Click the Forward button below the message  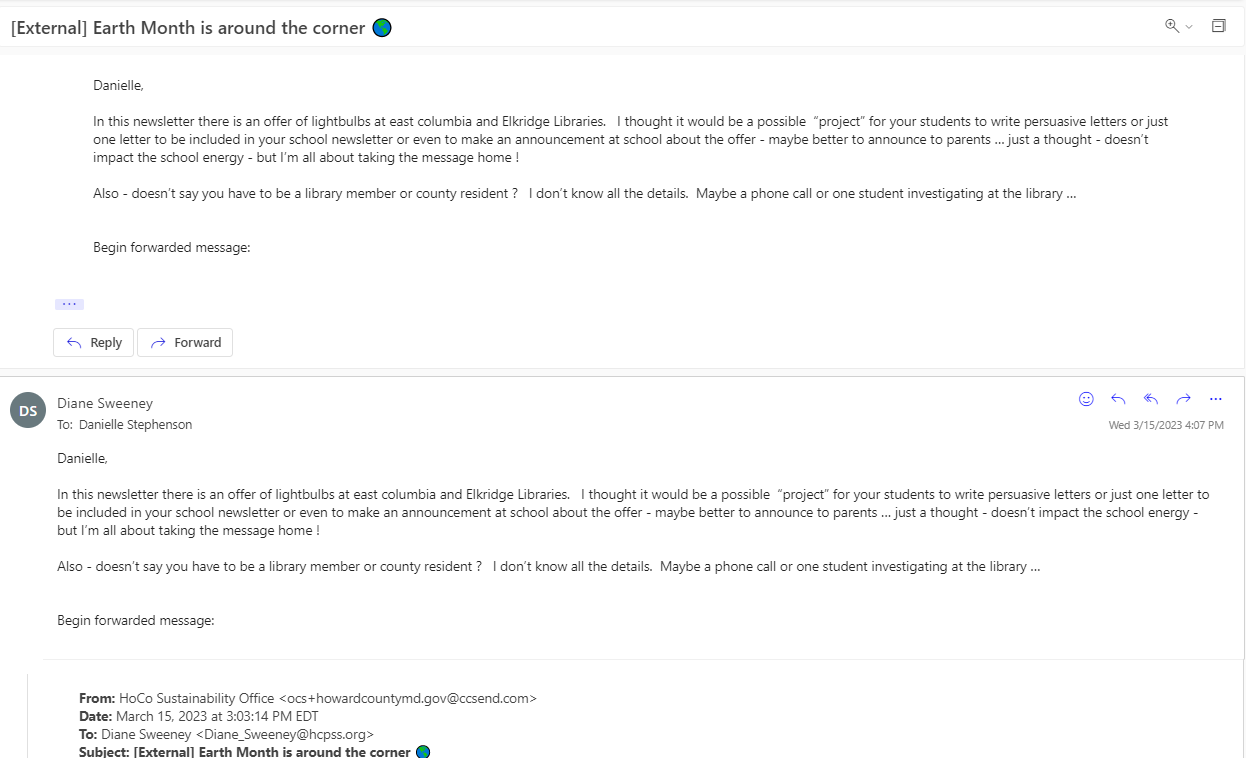[185, 343]
